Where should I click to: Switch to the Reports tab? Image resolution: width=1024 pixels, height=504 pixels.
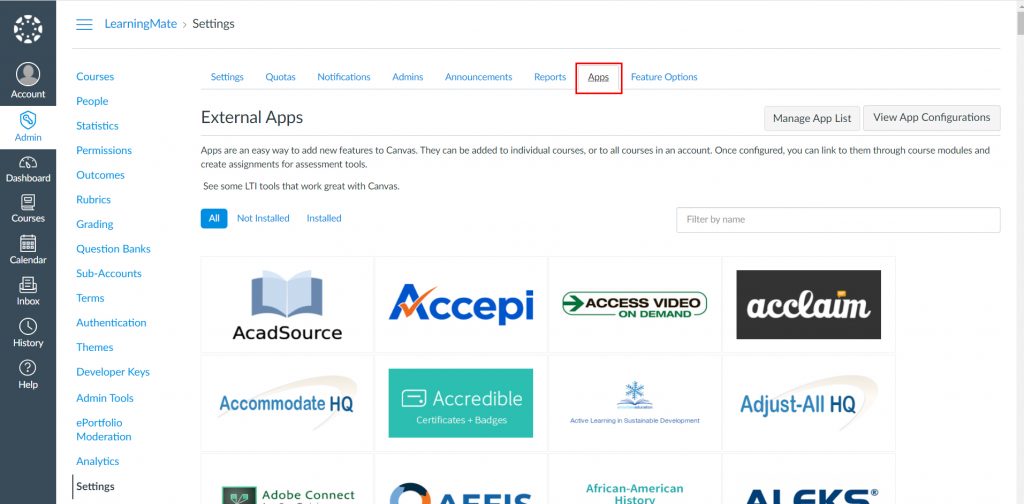click(550, 77)
